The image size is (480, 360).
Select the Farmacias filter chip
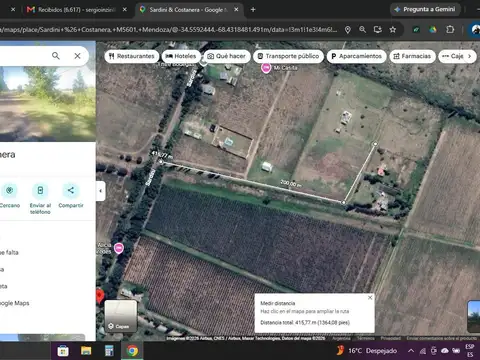click(x=412, y=56)
